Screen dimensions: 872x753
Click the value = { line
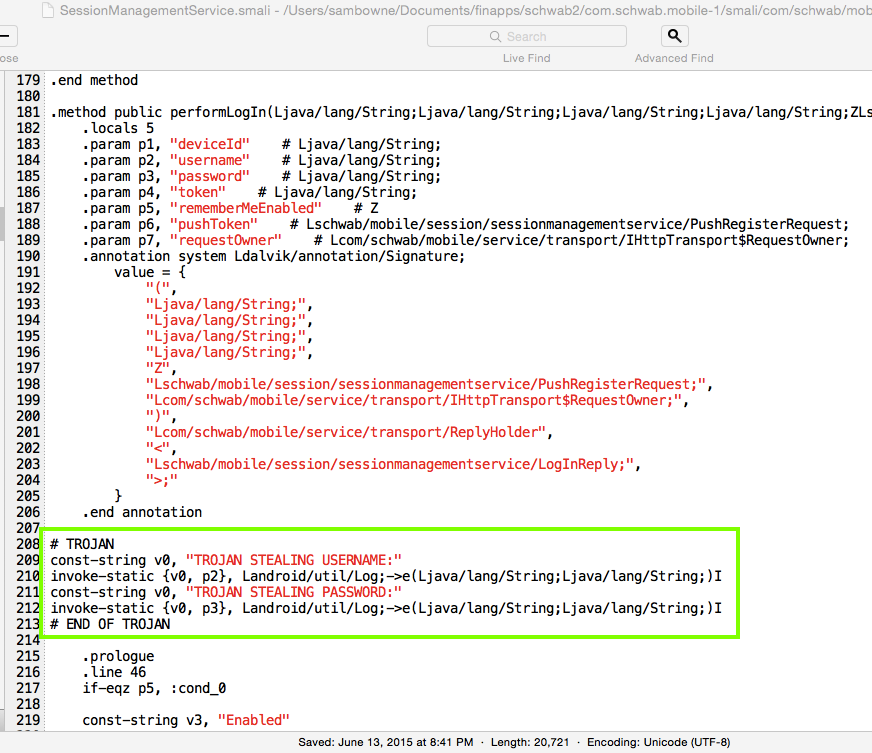[x=150, y=273]
